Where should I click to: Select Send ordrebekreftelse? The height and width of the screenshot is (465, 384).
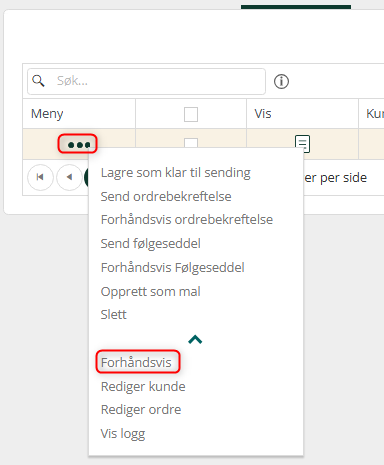point(166,197)
